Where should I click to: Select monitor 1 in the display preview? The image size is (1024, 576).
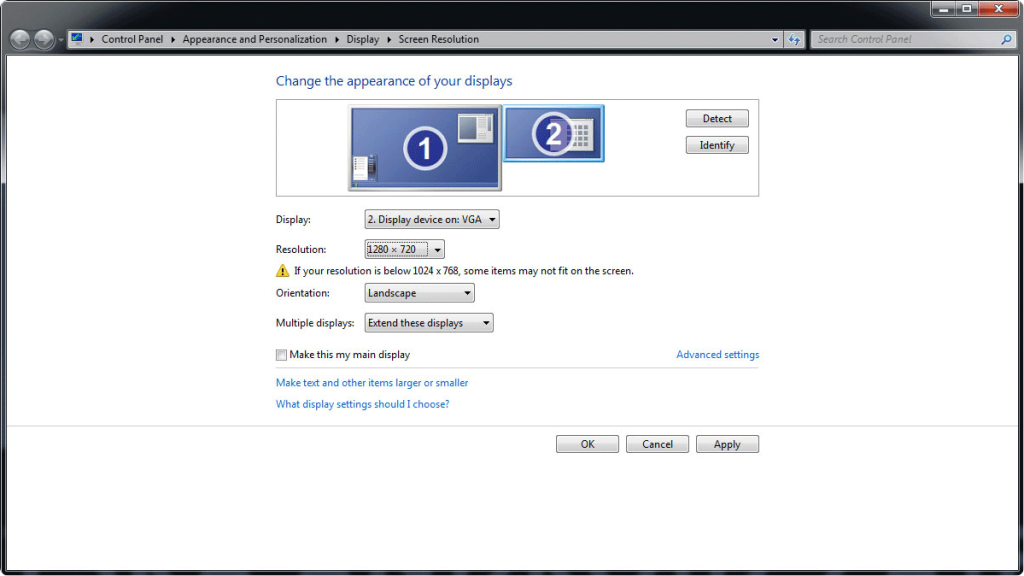coord(425,148)
